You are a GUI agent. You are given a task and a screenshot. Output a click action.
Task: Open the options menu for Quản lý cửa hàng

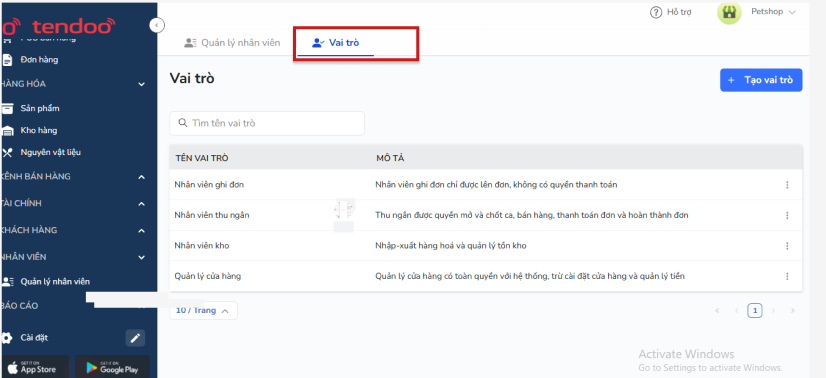tap(788, 276)
